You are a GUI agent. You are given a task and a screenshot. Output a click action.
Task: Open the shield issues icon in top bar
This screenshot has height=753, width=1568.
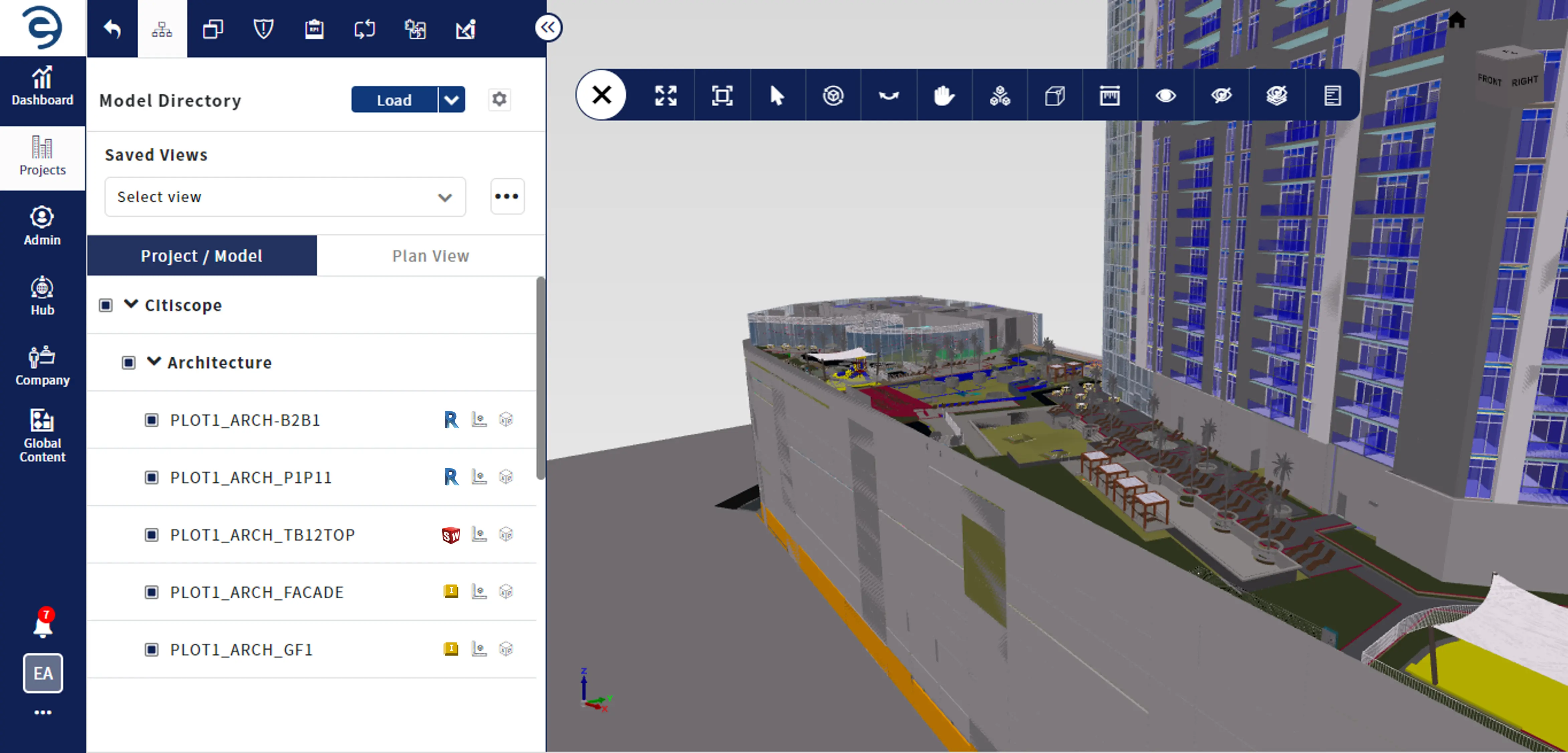click(263, 29)
